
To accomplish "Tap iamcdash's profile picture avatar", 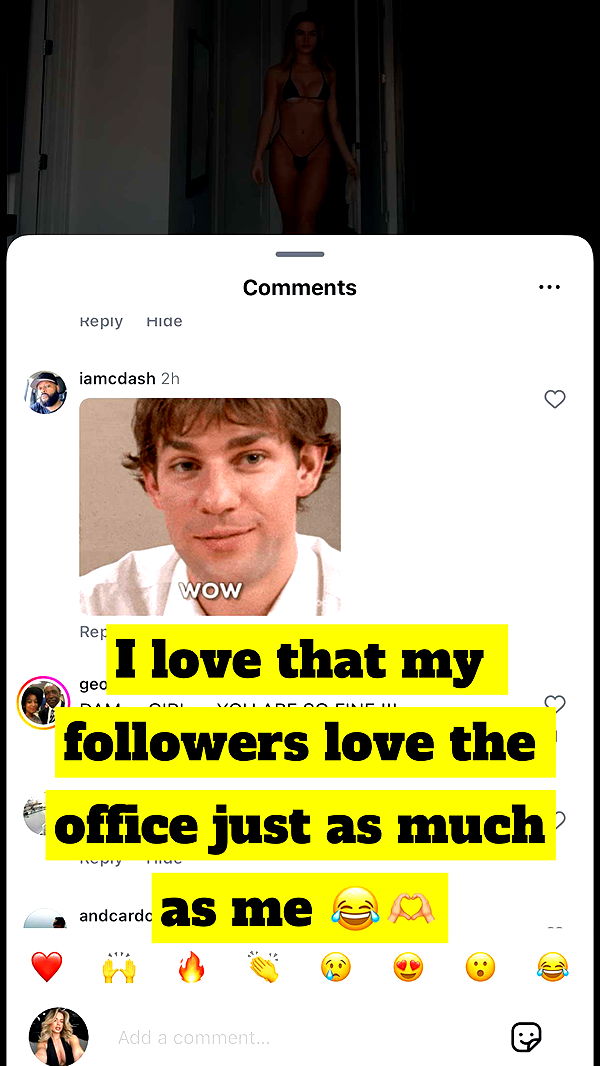I will [45, 392].
